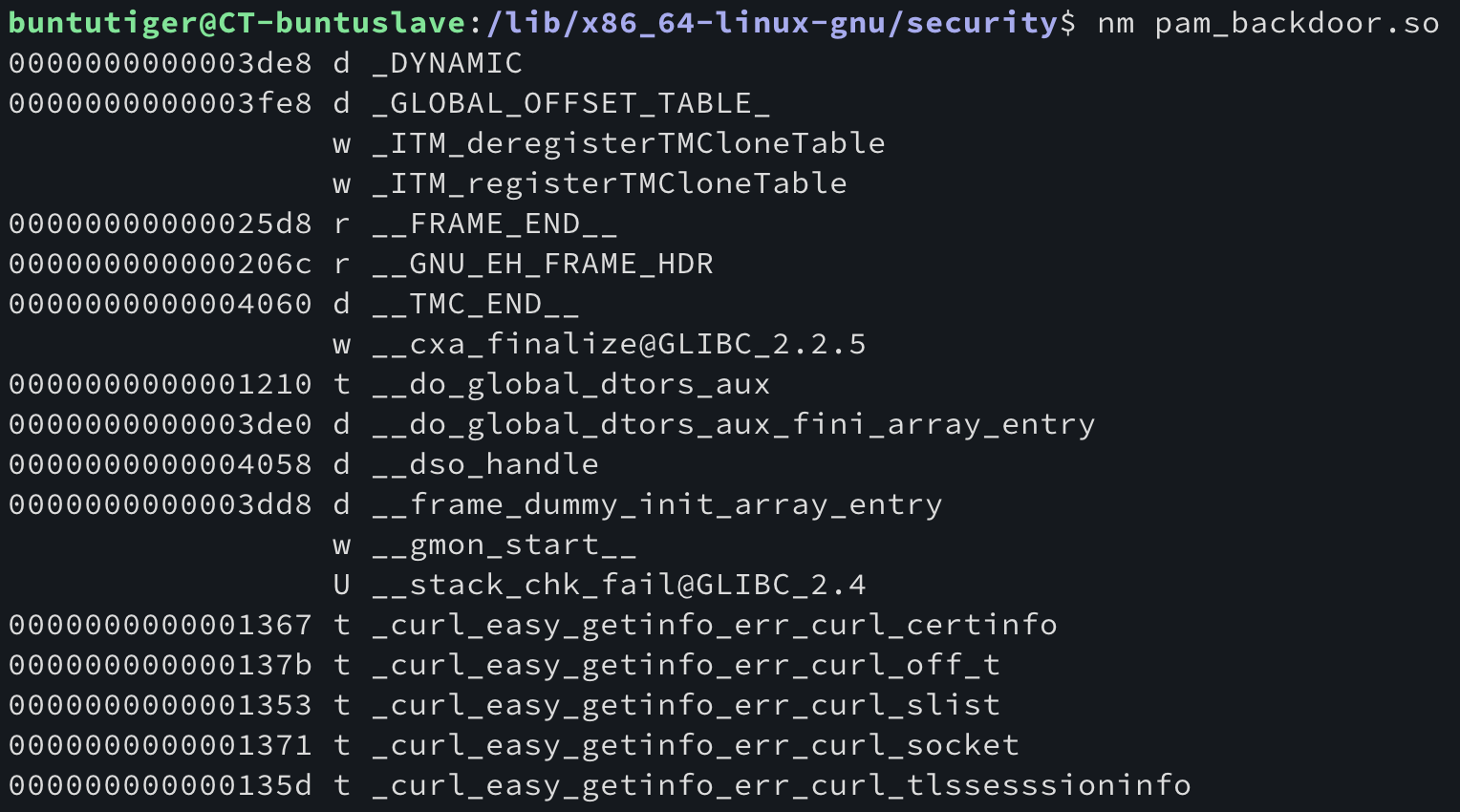This screenshot has width=1460, height=812.
Task: Click the _curl_easy_getinfo_err_curl_socket symbol
Action: (x=695, y=745)
